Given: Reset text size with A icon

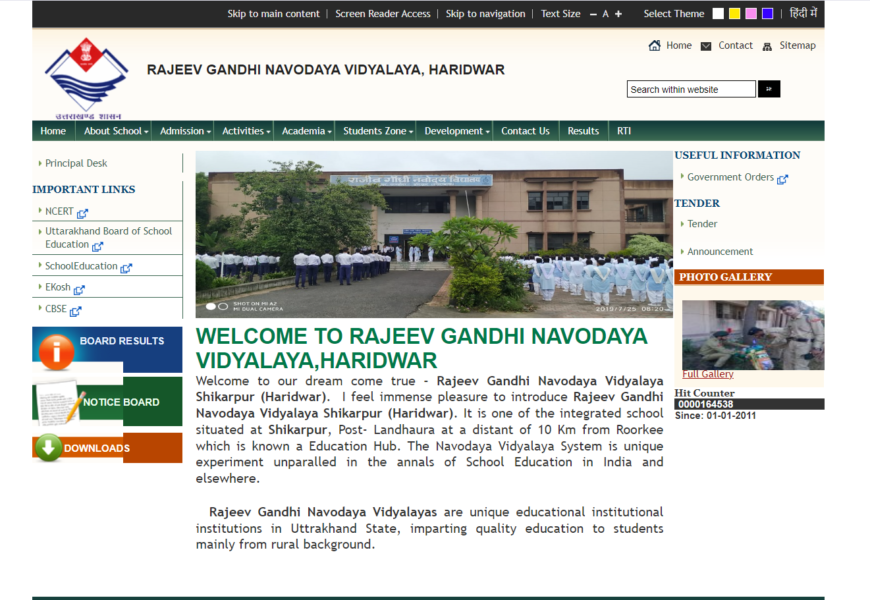Looking at the screenshot, I should [605, 14].
